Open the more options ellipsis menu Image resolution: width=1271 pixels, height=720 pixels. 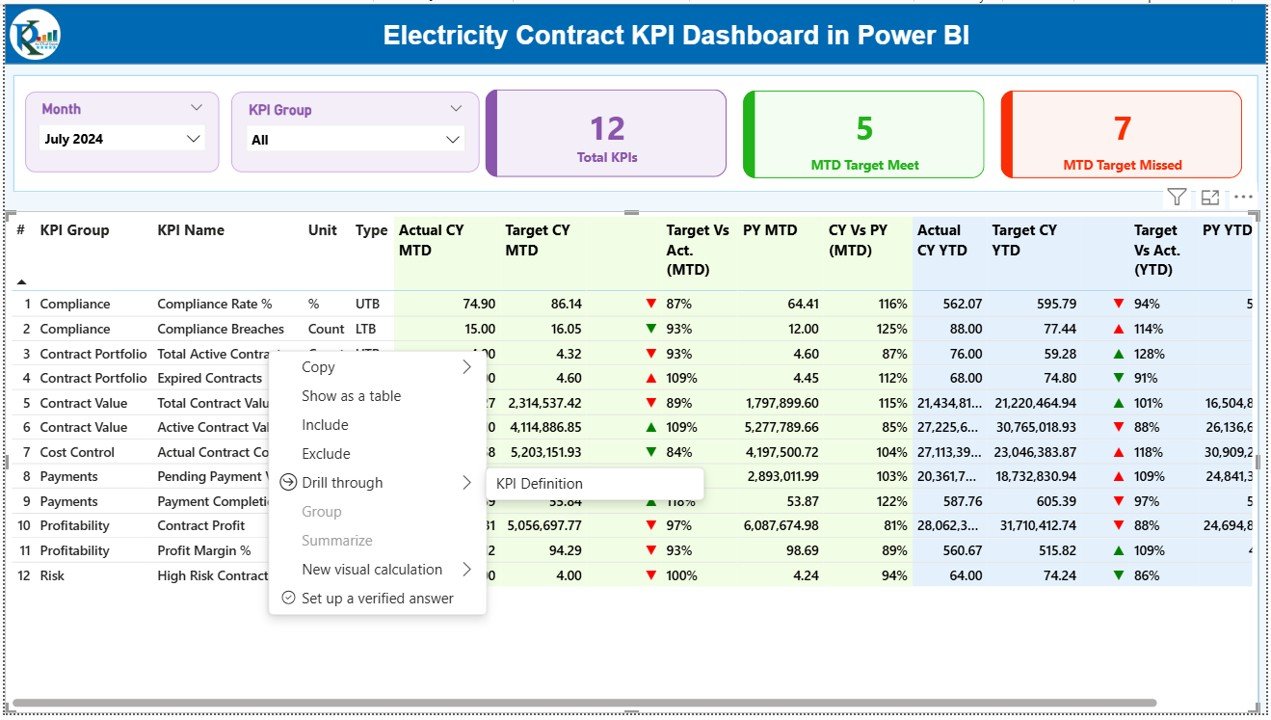(1243, 197)
